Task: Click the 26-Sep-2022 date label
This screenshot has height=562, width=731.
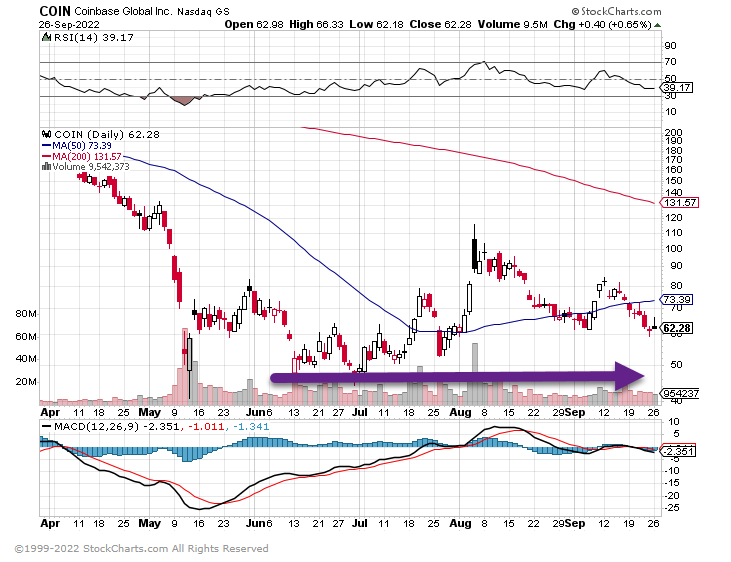Action: point(69,25)
